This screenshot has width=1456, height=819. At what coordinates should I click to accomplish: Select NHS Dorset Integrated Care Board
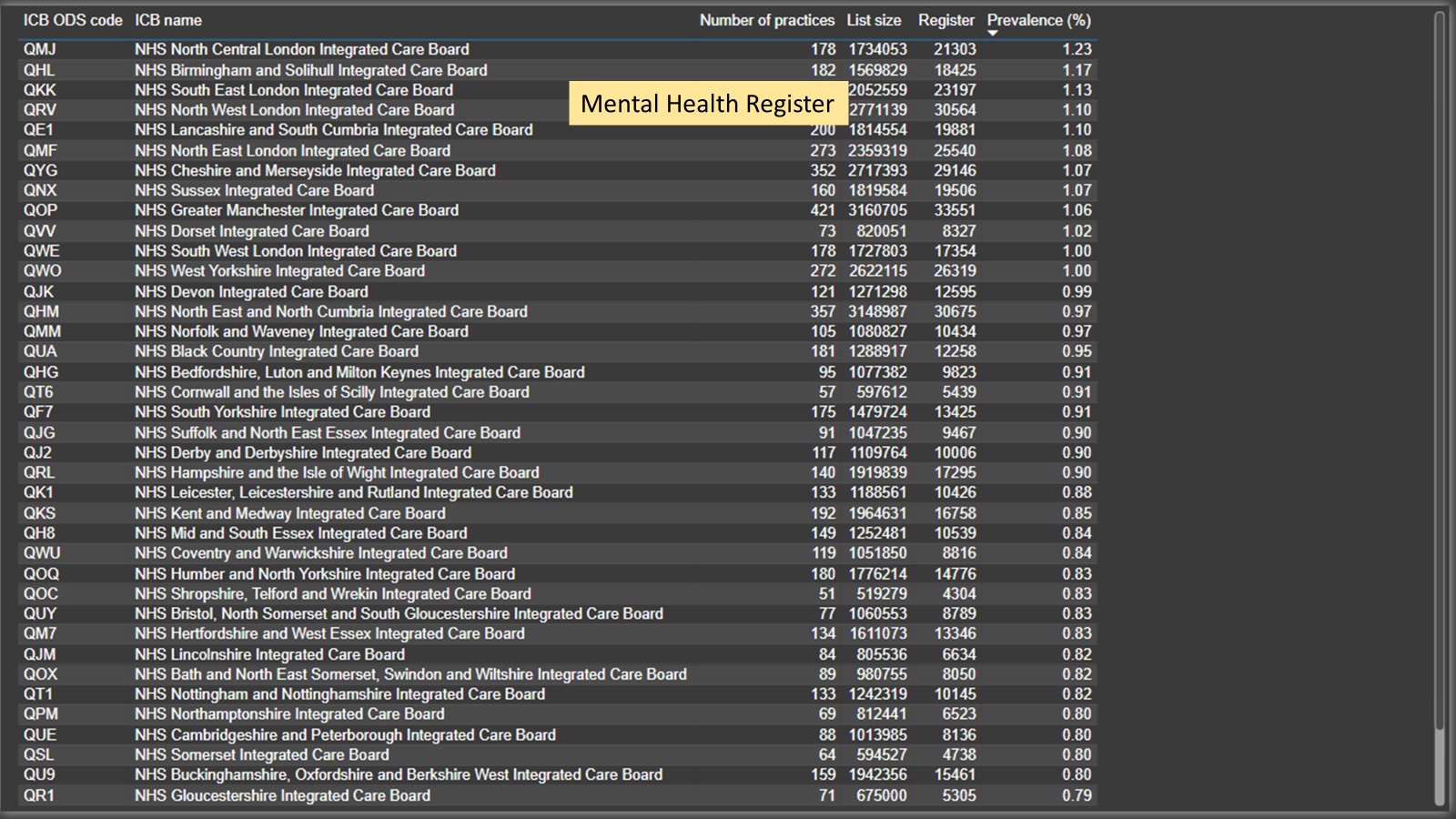tap(252, 231)
